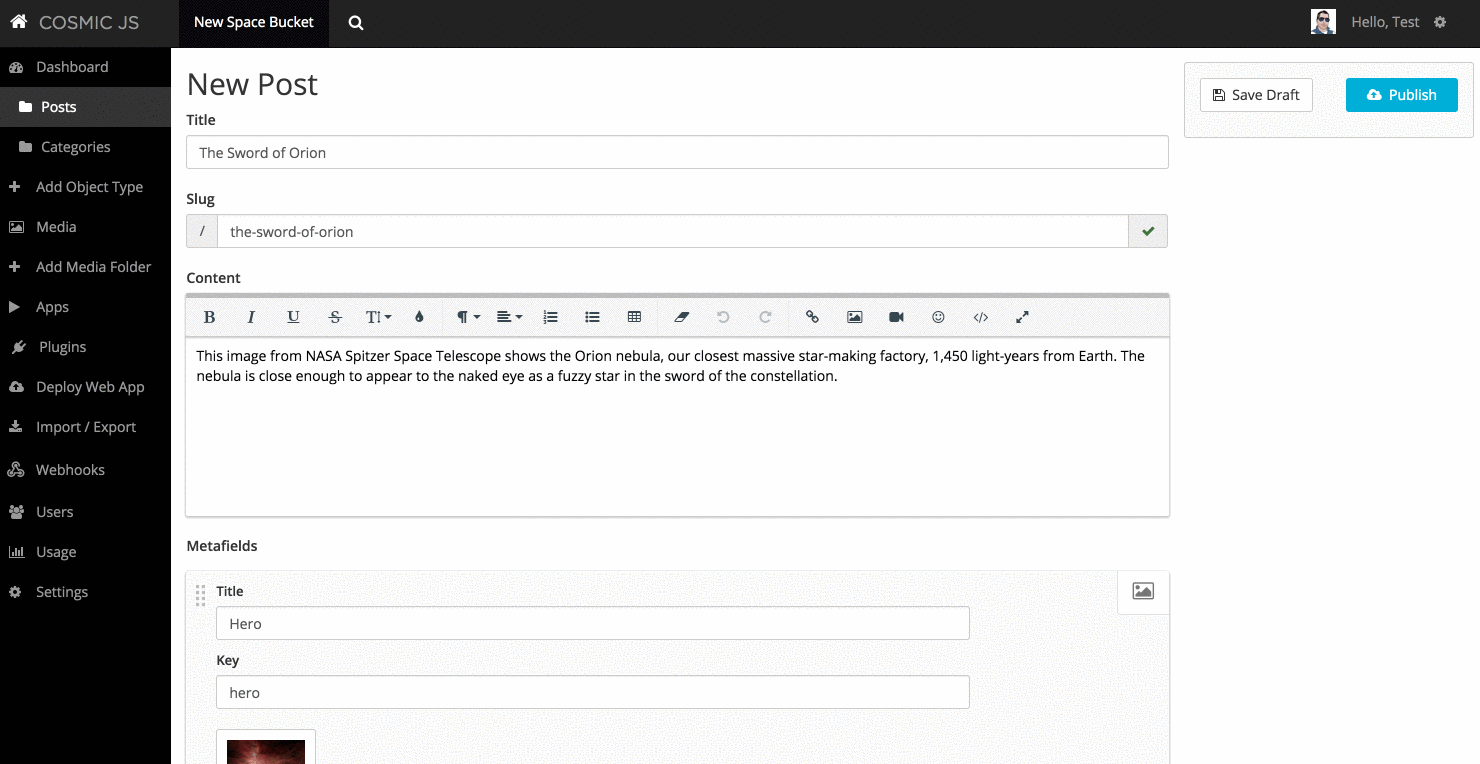Click the home icon beside Cosmic JS
The image size is (1480, 764).
[x=18, y=21]
